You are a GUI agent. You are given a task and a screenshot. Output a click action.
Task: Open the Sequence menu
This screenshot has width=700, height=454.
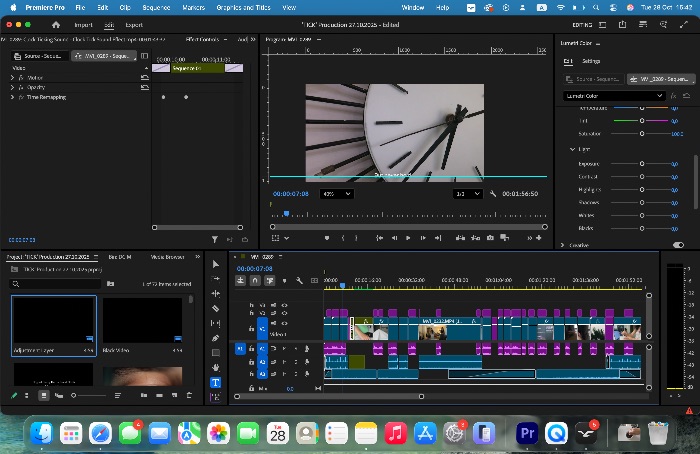[x=156, y=8]
